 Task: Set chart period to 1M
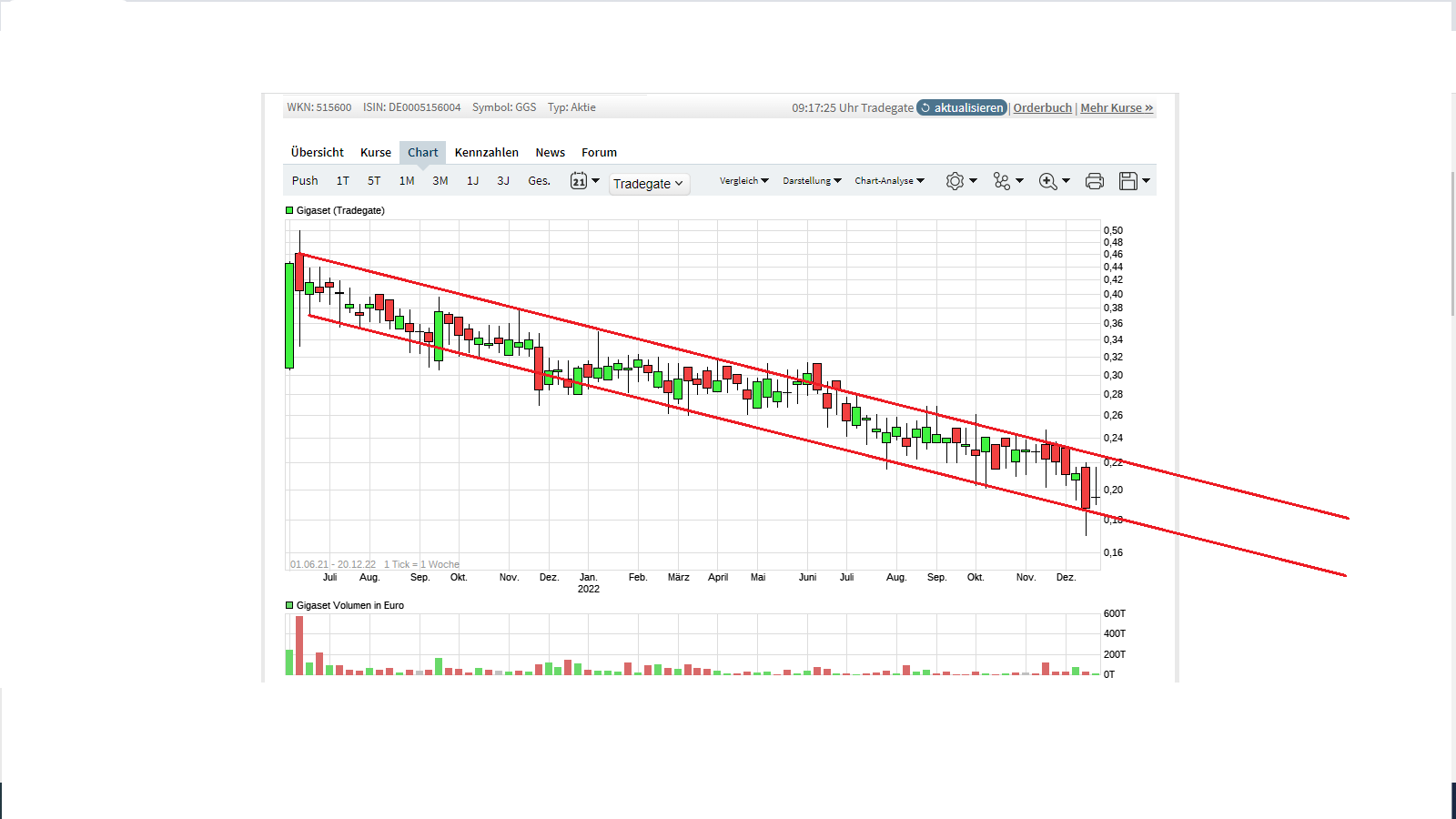coord(407,181)
